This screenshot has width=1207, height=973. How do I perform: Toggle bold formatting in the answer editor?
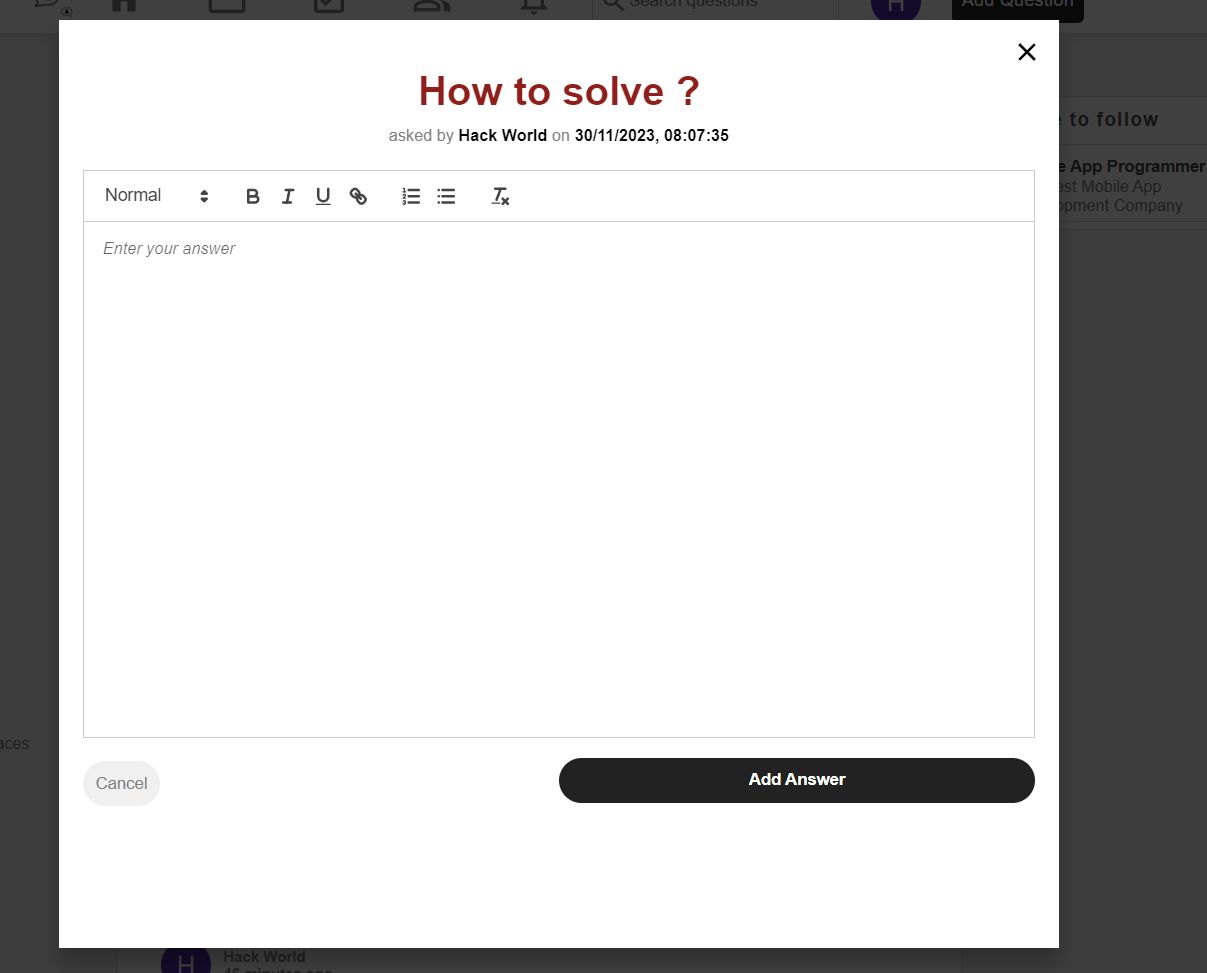point(253,196)
